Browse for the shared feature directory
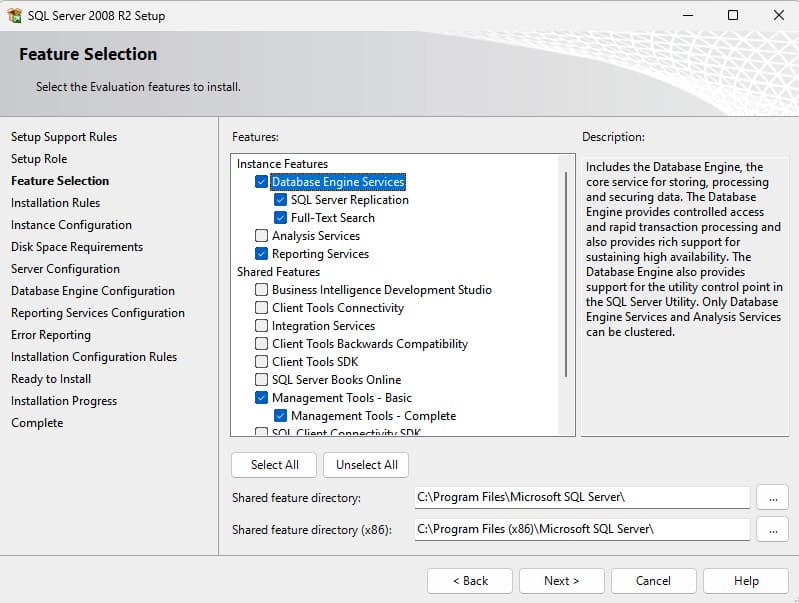 771,497
